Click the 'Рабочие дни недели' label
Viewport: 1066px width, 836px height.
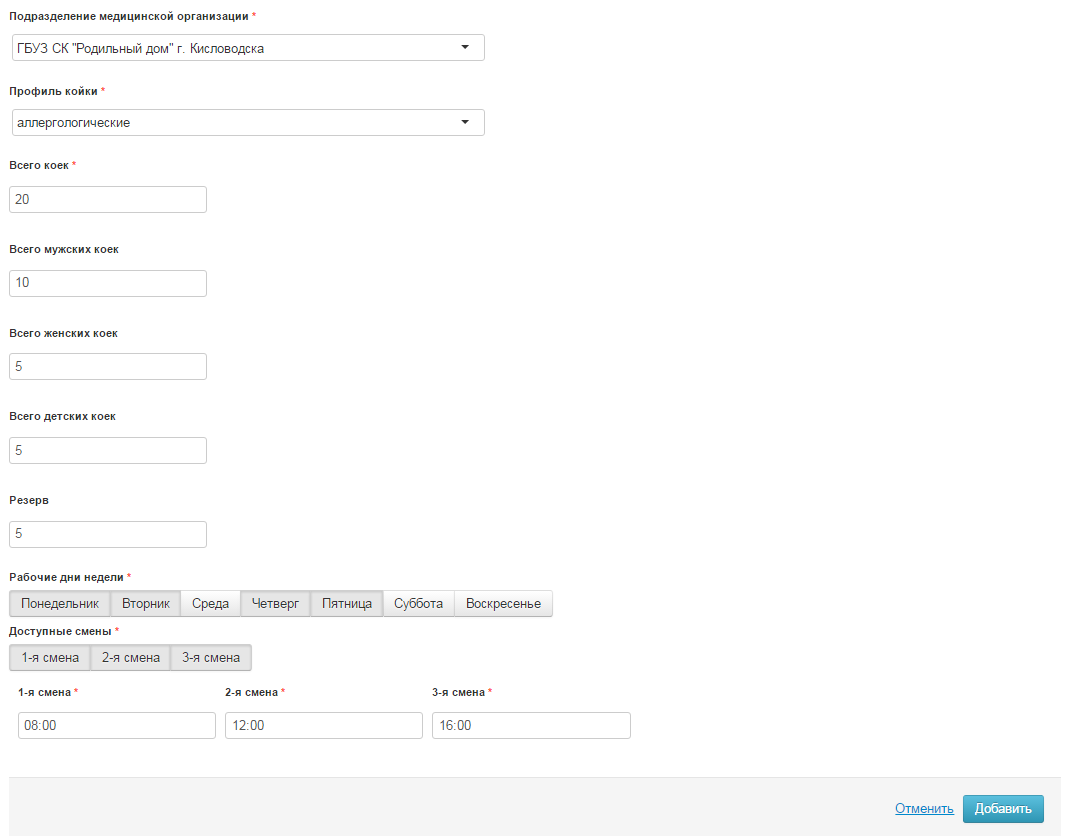67,577
